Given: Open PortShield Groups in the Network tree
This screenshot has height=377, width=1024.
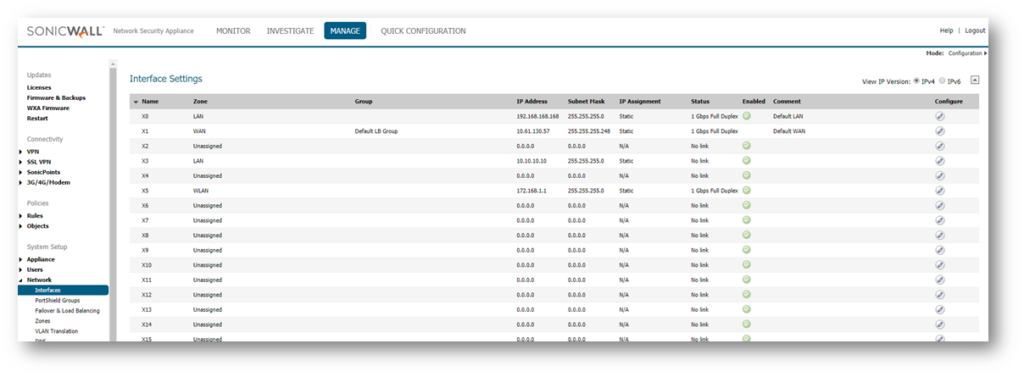Looking at the screenshot, I should 57,301.
